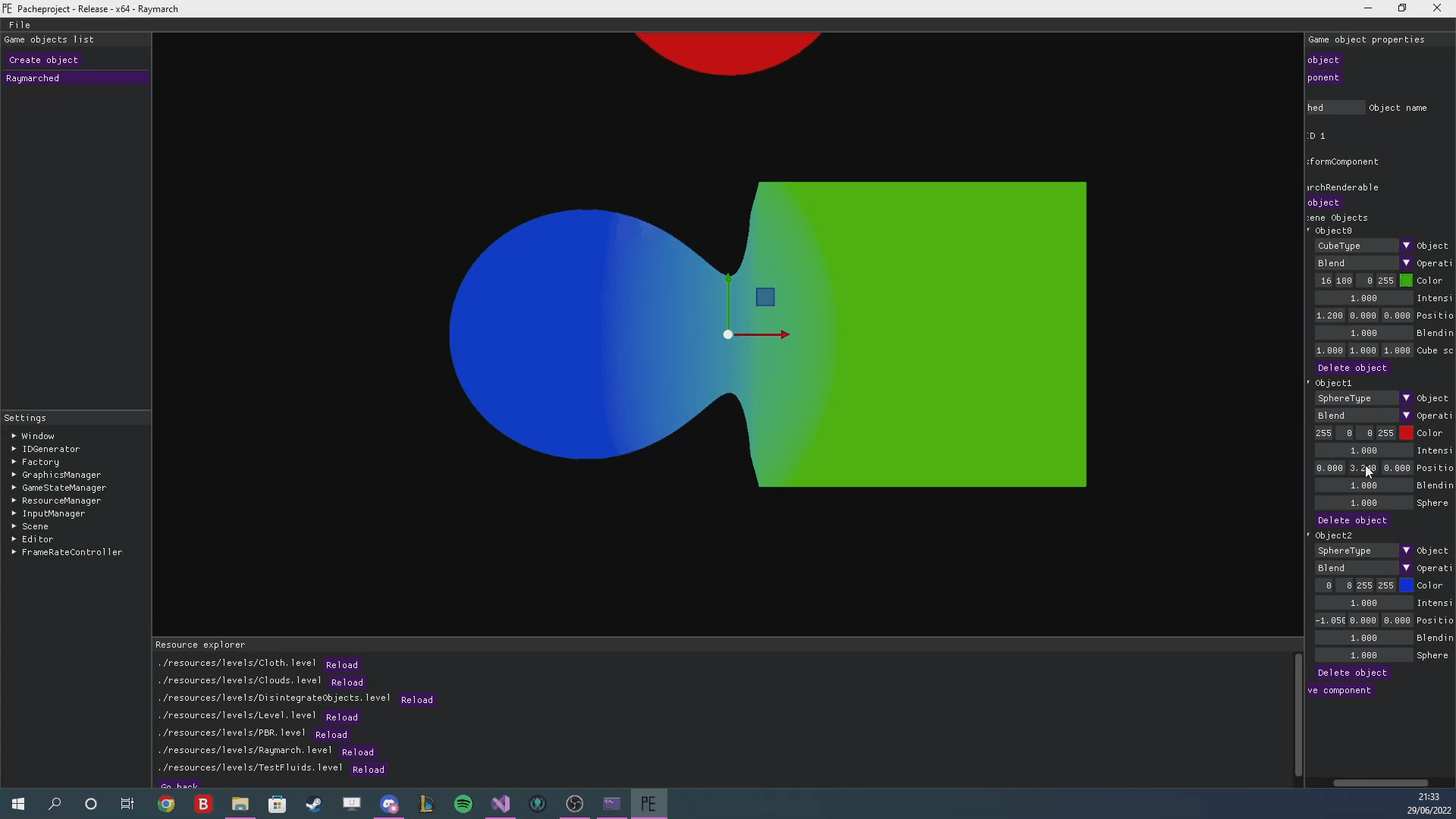Select Raymarched in game objects list
Viewport: 1456px width, 819px height.
coord(33,78)
